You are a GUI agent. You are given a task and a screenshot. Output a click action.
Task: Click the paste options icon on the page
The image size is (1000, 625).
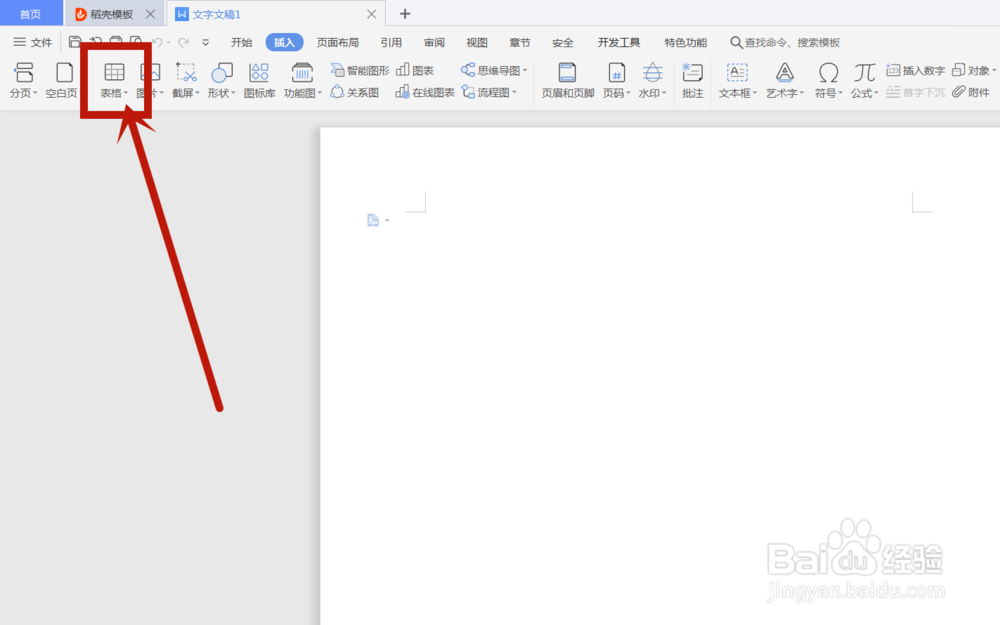click(x=373, y=220)
